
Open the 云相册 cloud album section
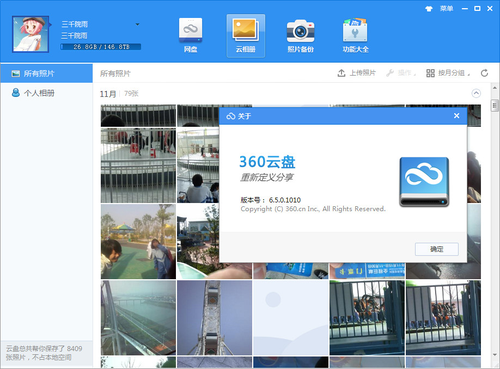[246, 36]
